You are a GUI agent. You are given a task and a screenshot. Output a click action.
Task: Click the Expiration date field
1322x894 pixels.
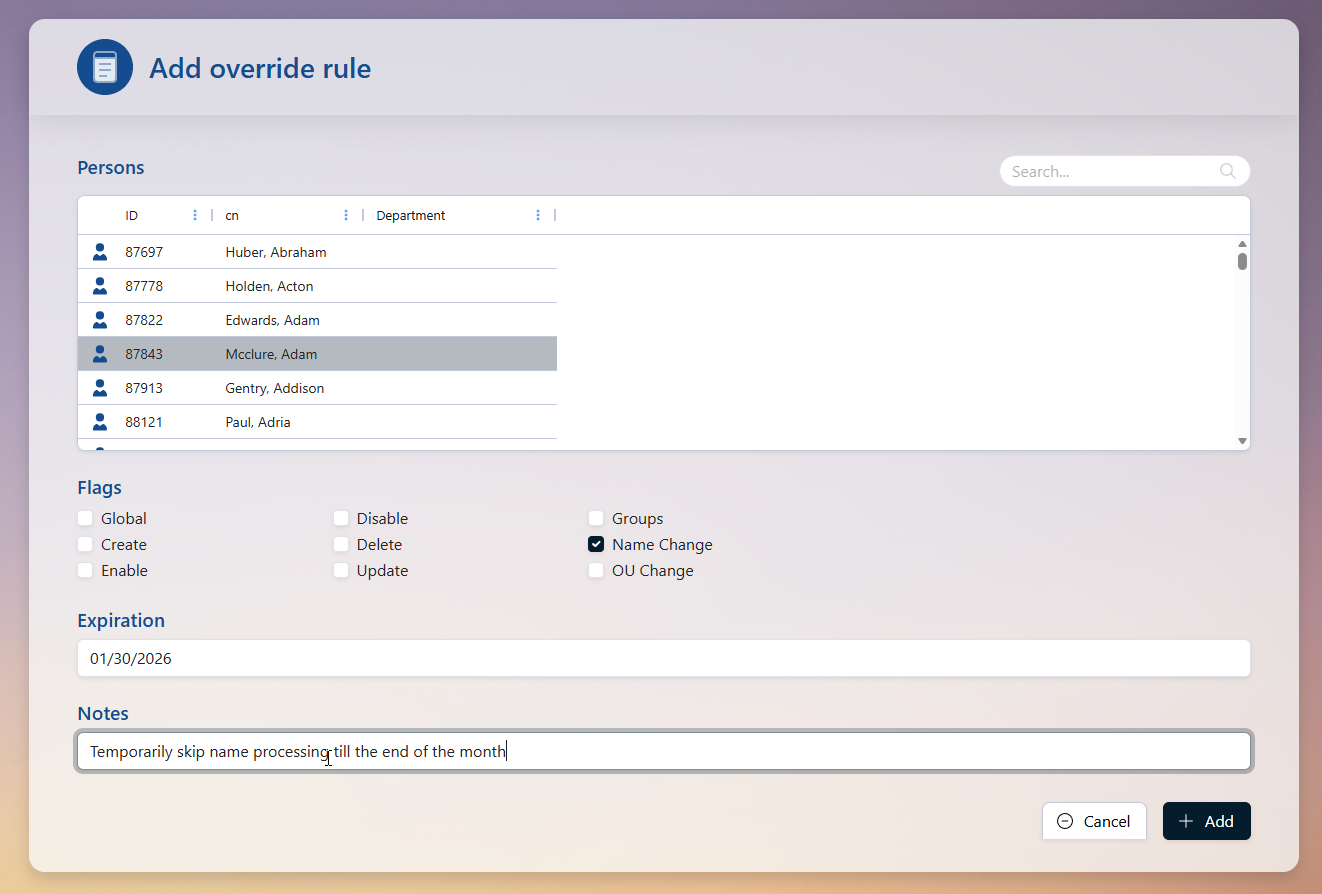click(x=663, y=659)
